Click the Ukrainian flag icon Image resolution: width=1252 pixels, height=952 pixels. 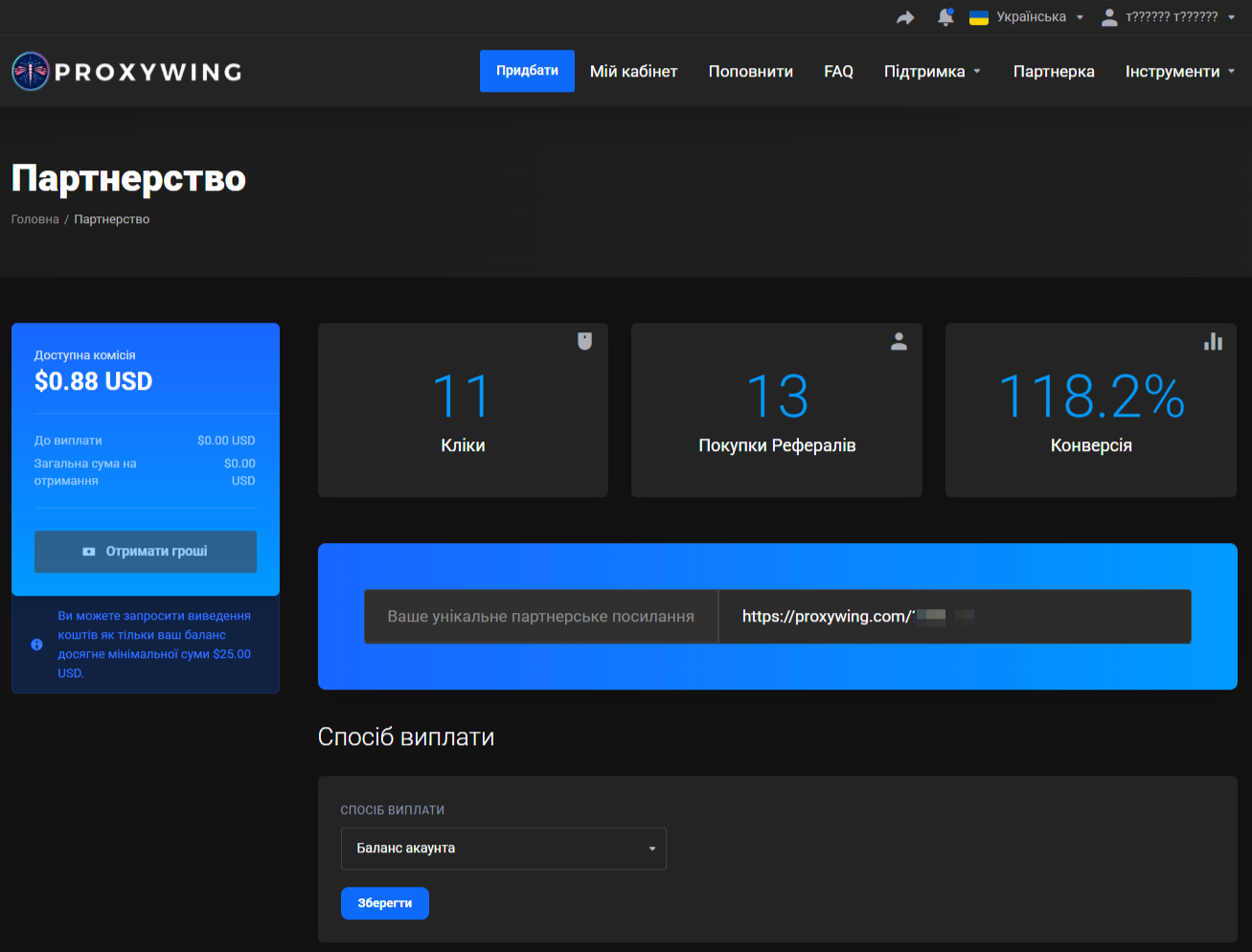point(979,17)
